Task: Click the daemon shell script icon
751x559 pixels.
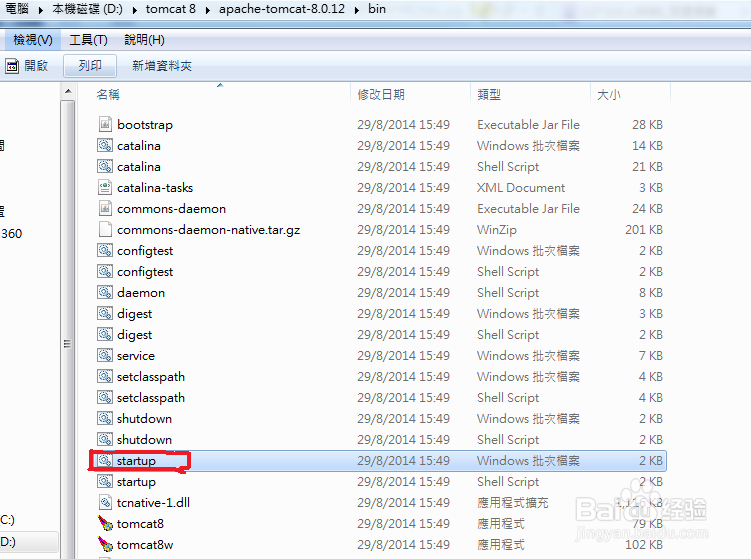Action: 105,292
